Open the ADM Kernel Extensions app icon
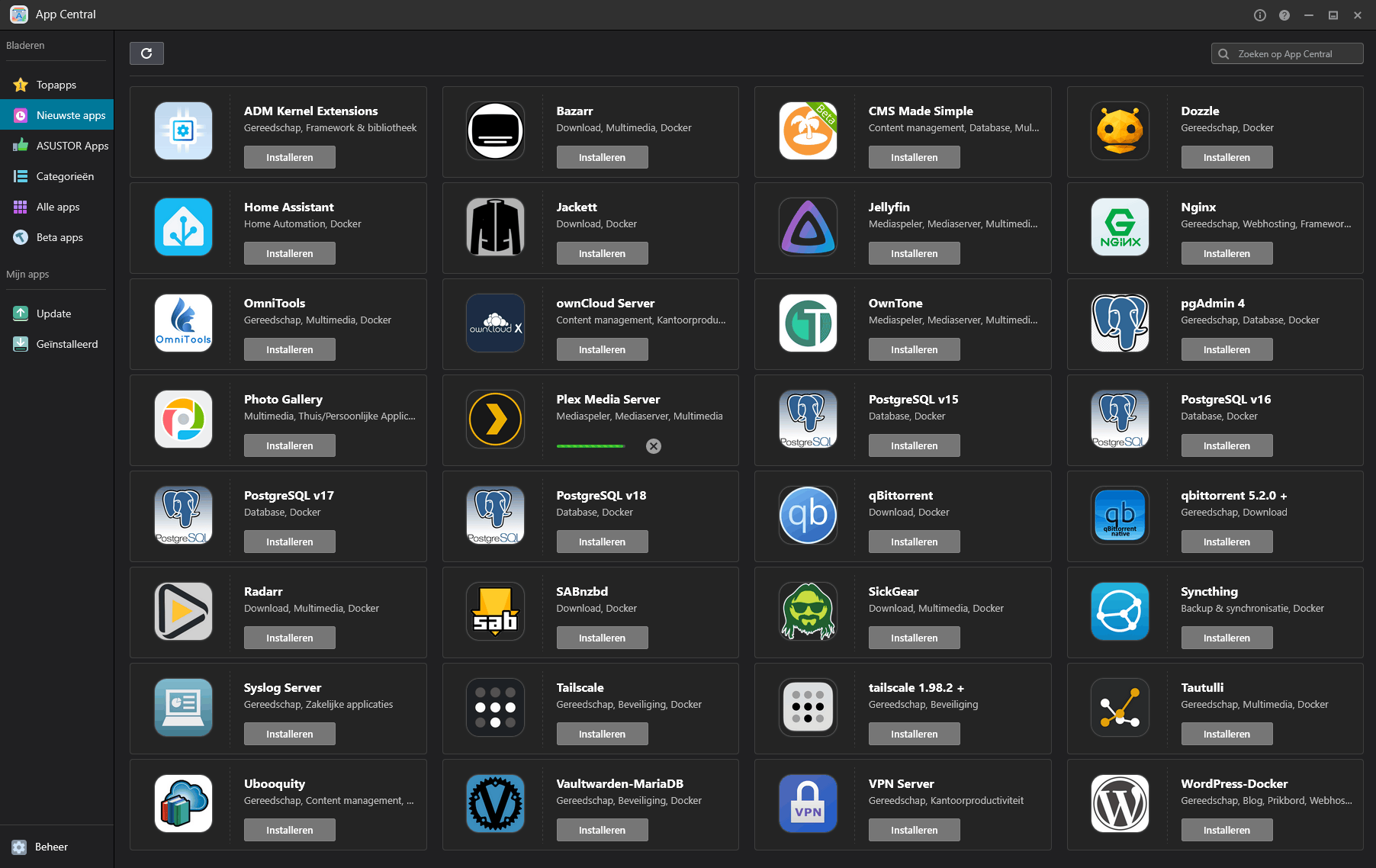Image resolution: width=1376 pixels, height=868 pixels. [183, 131]
